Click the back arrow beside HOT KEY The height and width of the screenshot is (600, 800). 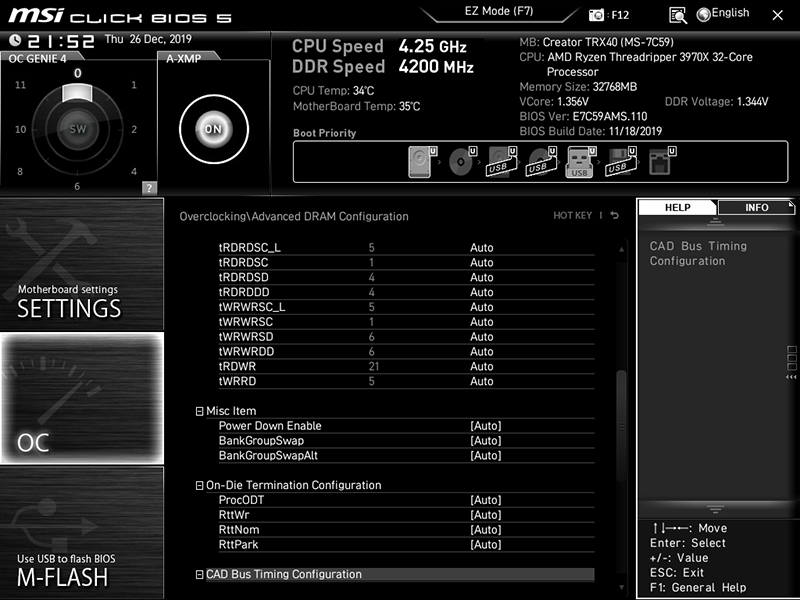pos(615,215)
